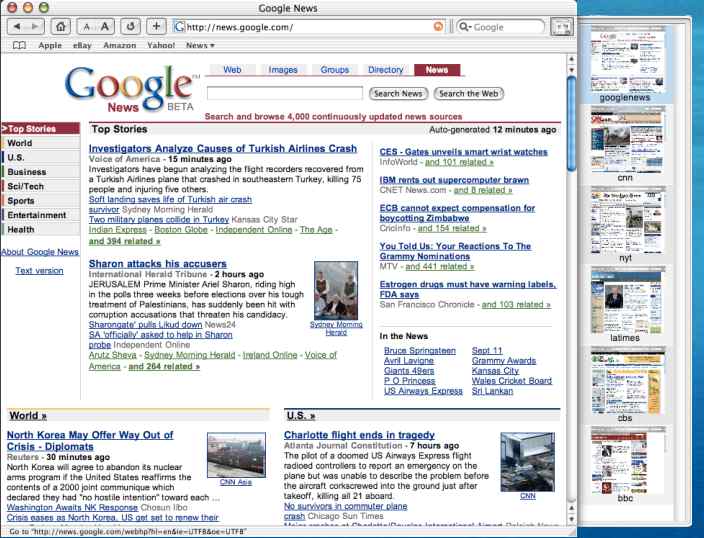Open CES Gates smart wrist watches story
The width and height of the screenshot is (704, 538).
coord(463,152)
